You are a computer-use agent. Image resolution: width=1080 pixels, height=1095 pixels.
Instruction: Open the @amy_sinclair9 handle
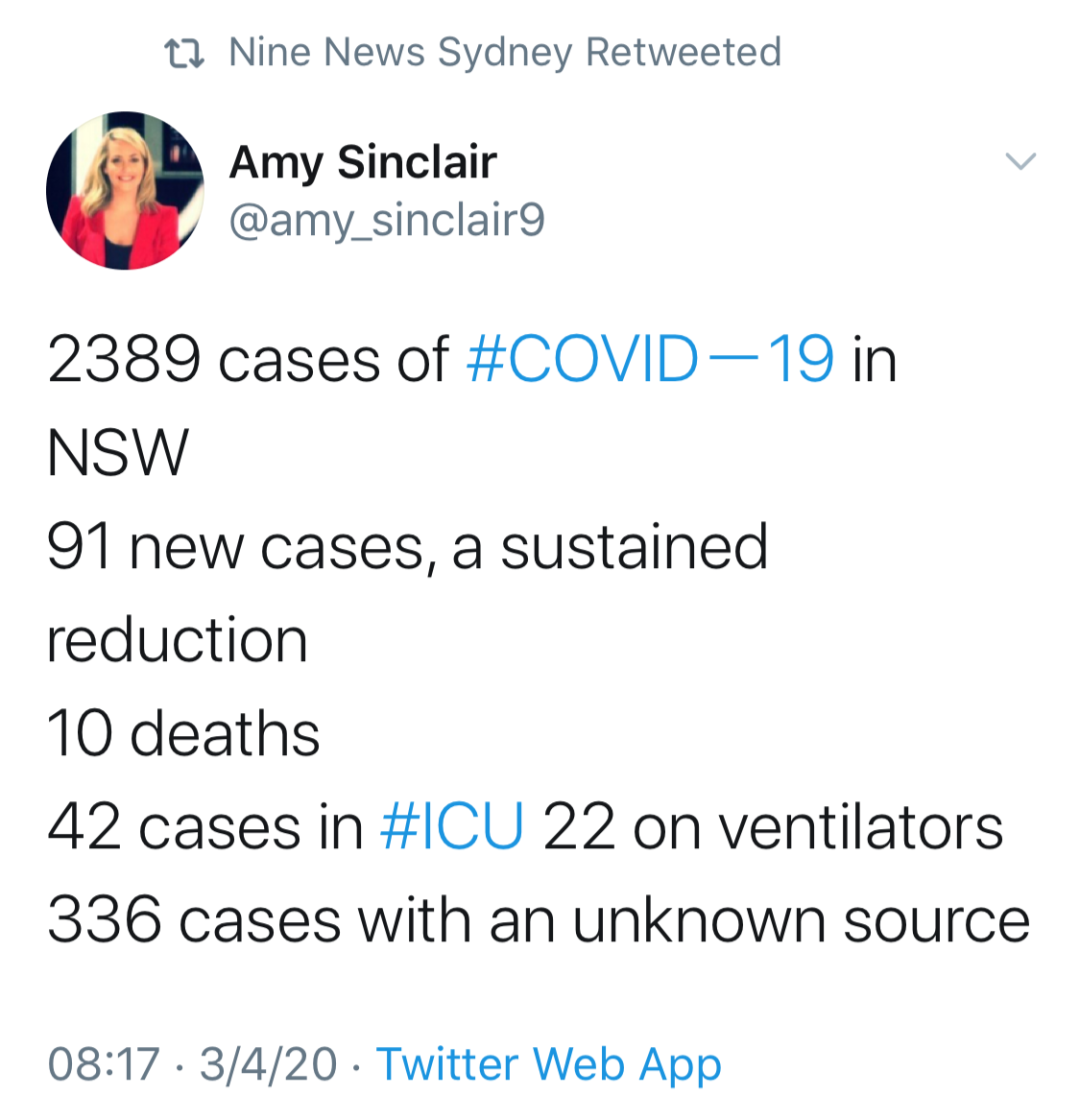[x=387, y=220]
